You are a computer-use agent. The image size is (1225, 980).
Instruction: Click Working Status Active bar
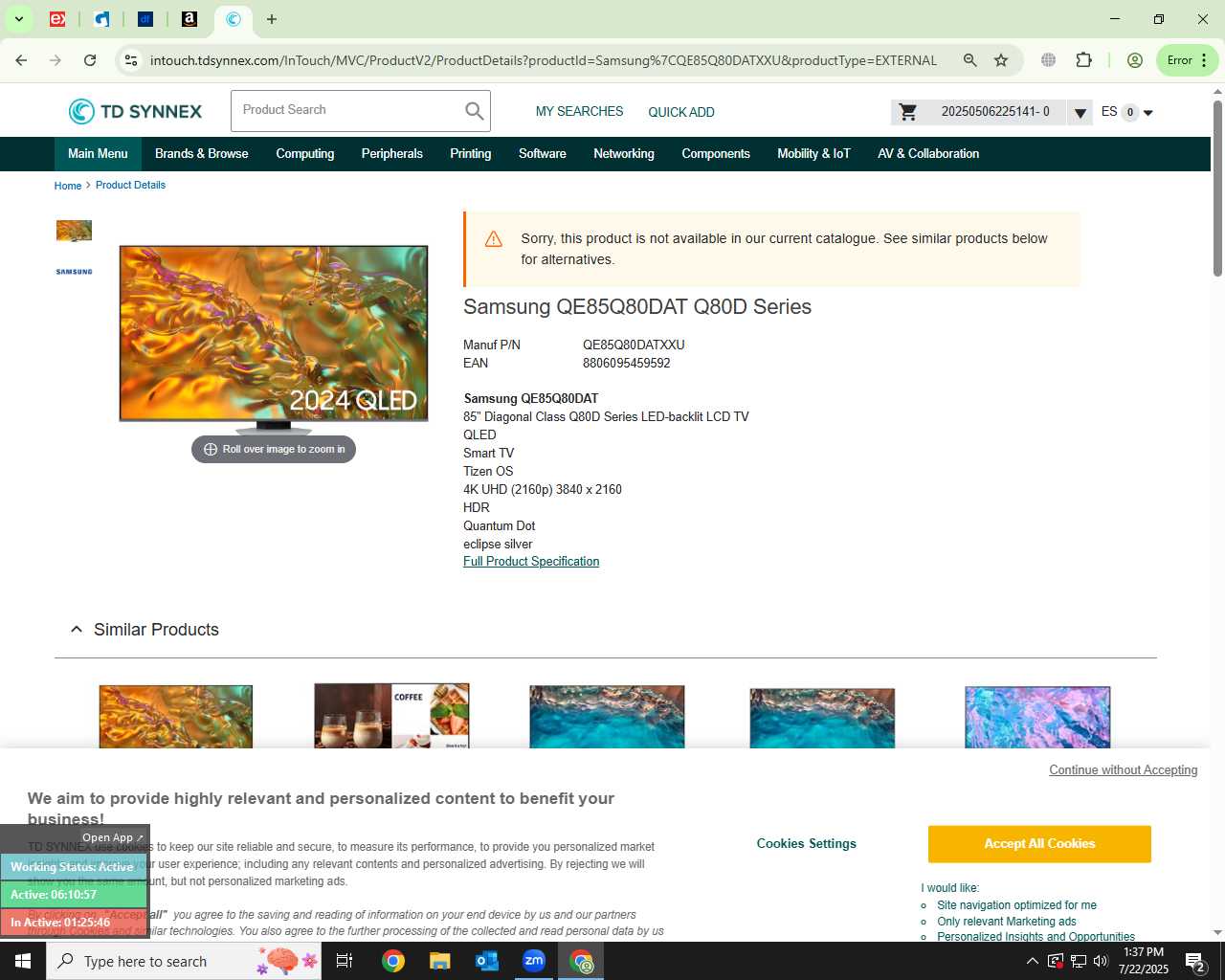pos(74,867)
